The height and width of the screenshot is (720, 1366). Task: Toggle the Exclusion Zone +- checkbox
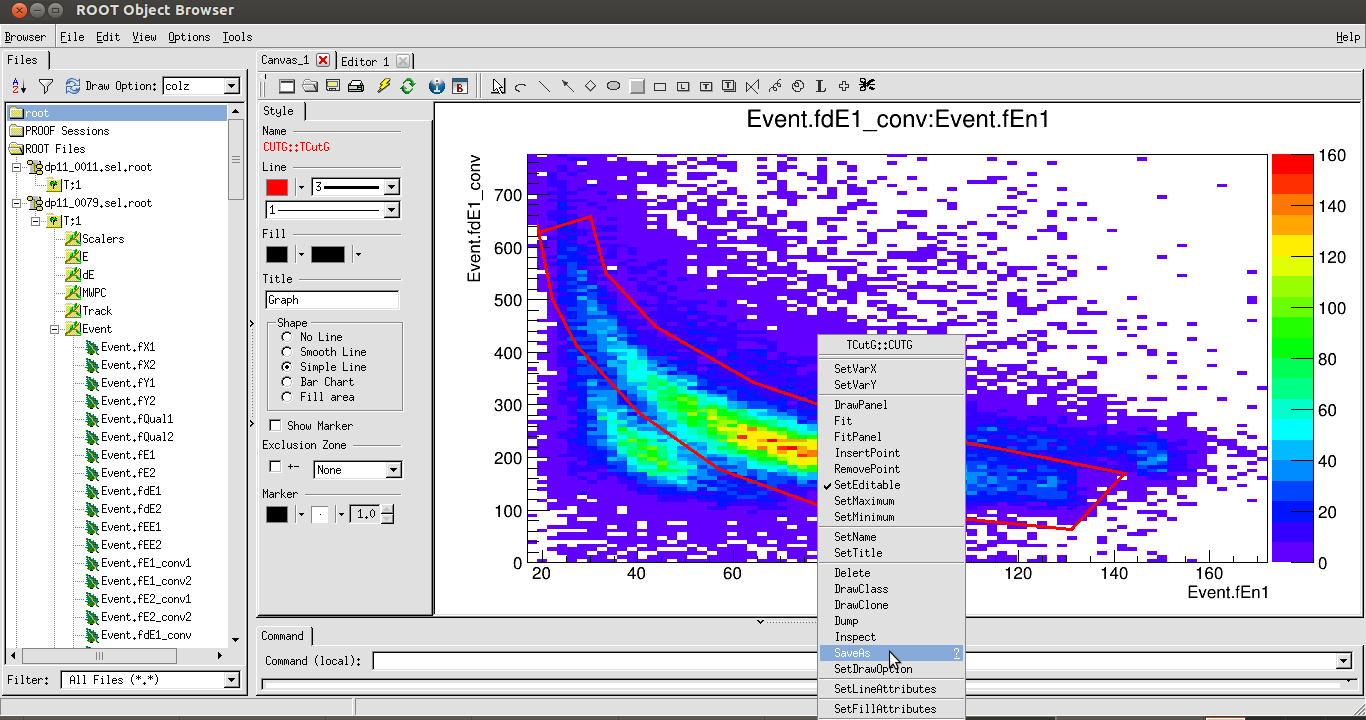pos(276,467)
